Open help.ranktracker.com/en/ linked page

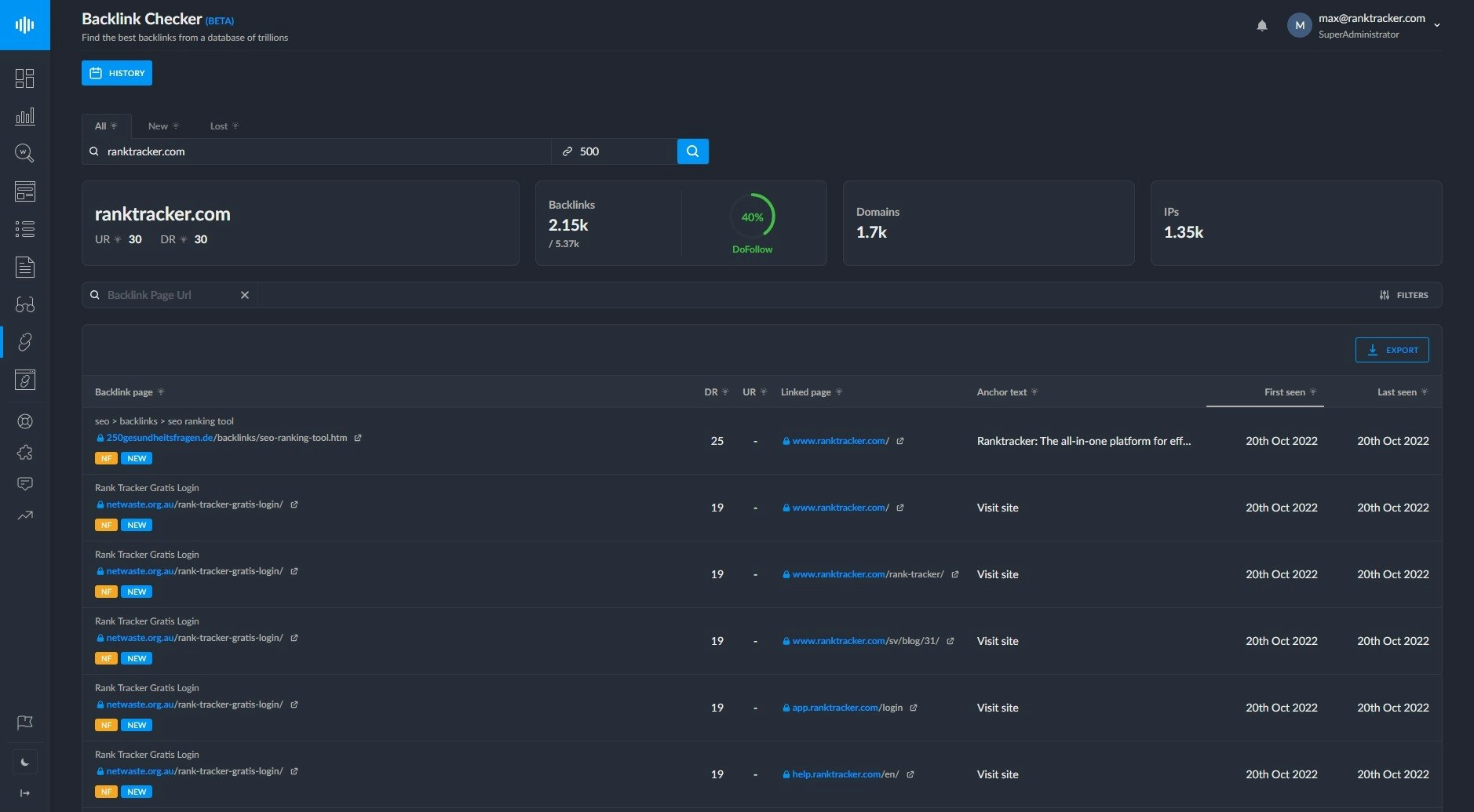click(845, 774)
